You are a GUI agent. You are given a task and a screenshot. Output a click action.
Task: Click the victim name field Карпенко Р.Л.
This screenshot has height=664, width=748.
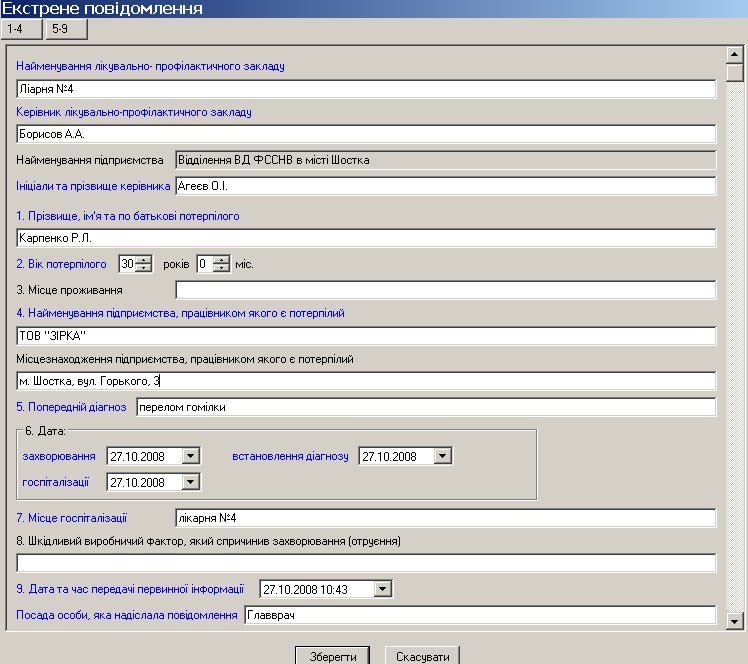pyautogui.click(x=366, y=238)
